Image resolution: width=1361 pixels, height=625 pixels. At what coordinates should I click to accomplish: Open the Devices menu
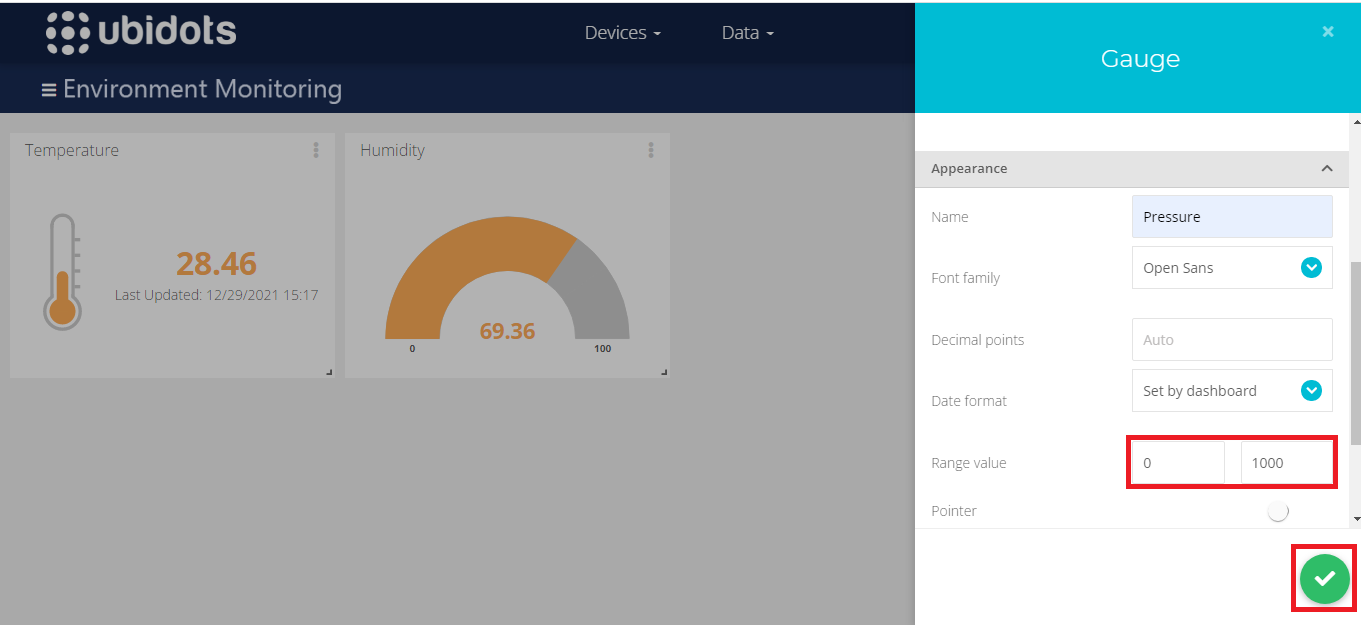pos(622,33)
